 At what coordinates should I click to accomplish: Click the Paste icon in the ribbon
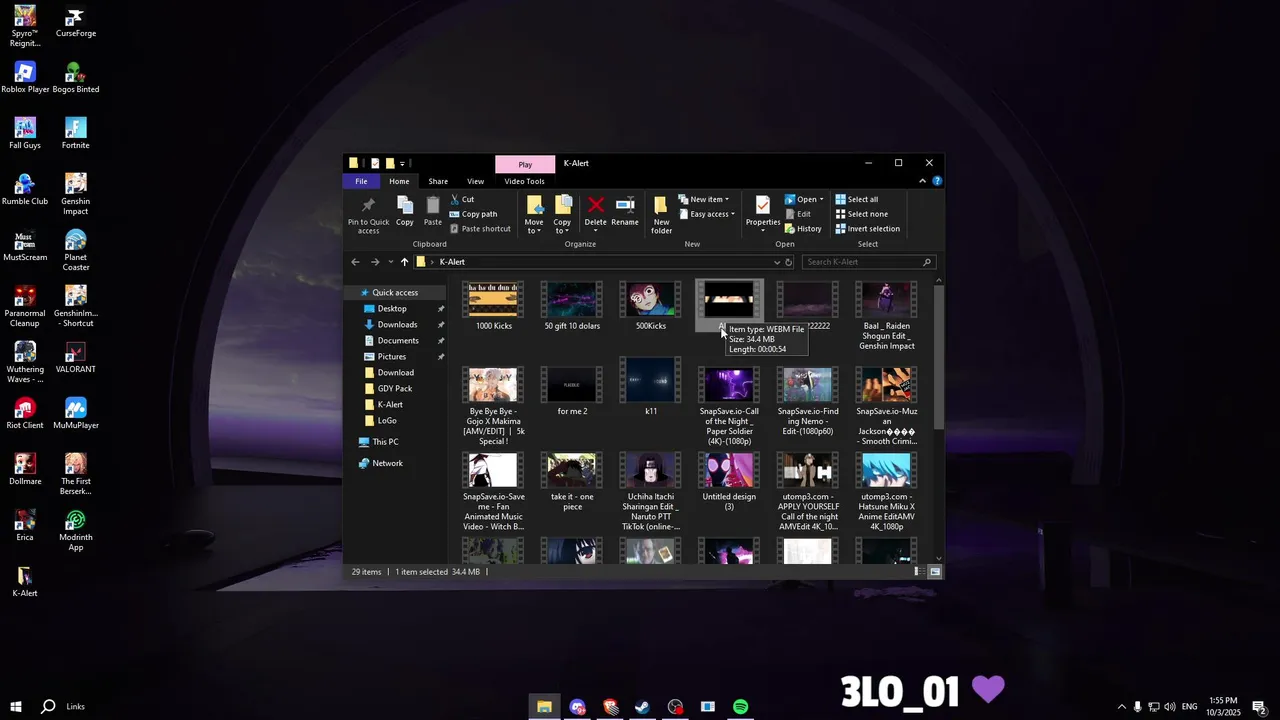pos(433,211)
